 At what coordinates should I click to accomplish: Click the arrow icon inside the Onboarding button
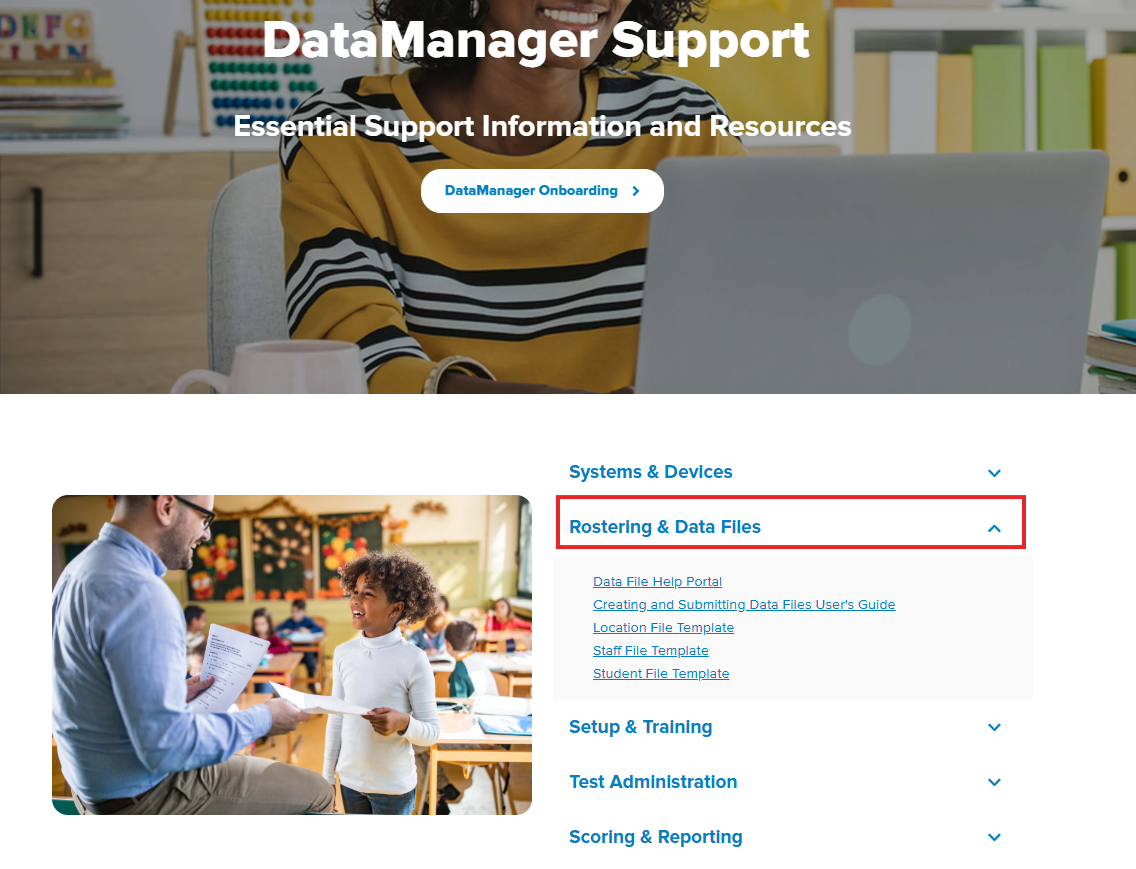[636, 191]
